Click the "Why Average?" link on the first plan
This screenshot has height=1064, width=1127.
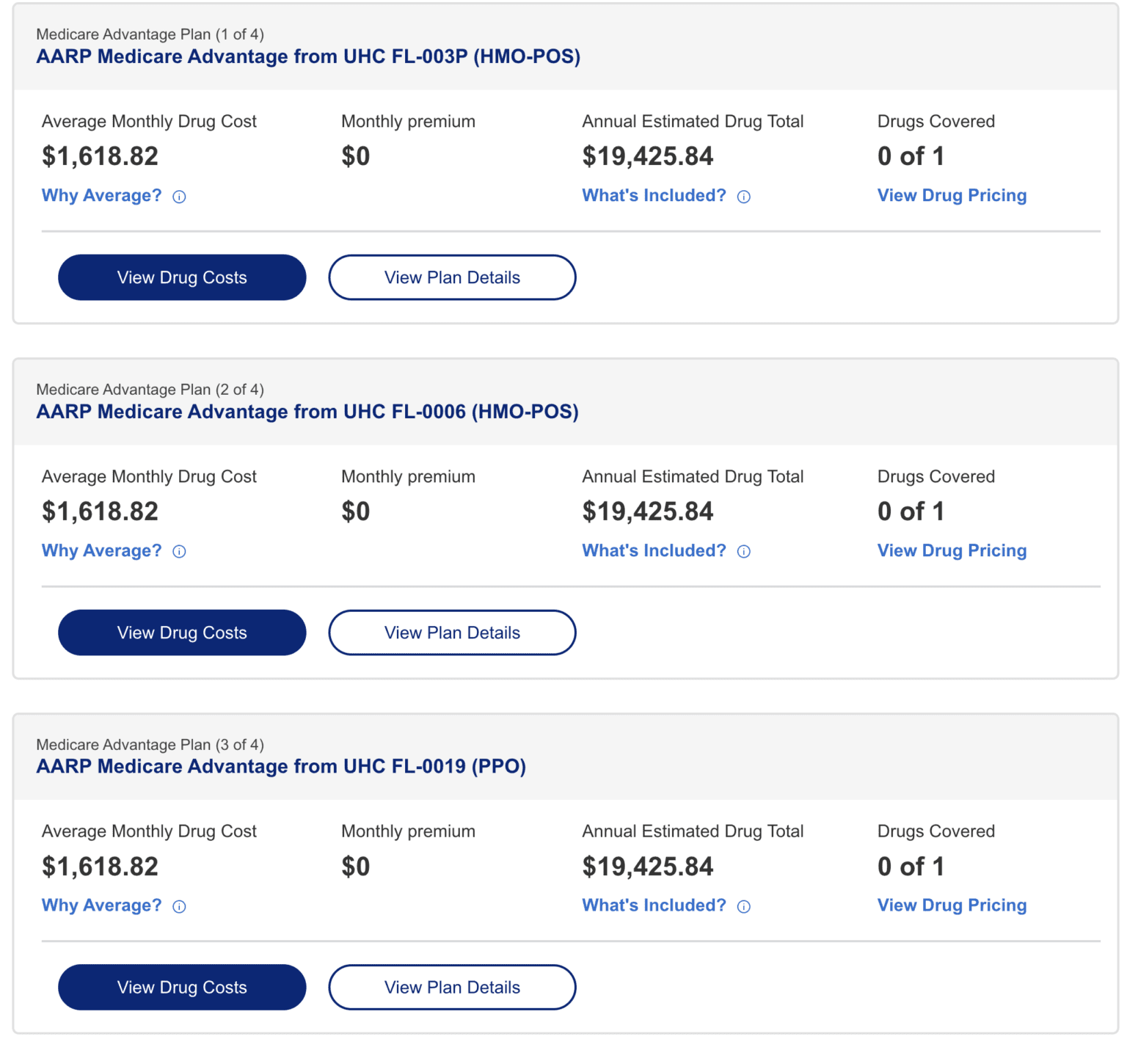click(101, 195)
